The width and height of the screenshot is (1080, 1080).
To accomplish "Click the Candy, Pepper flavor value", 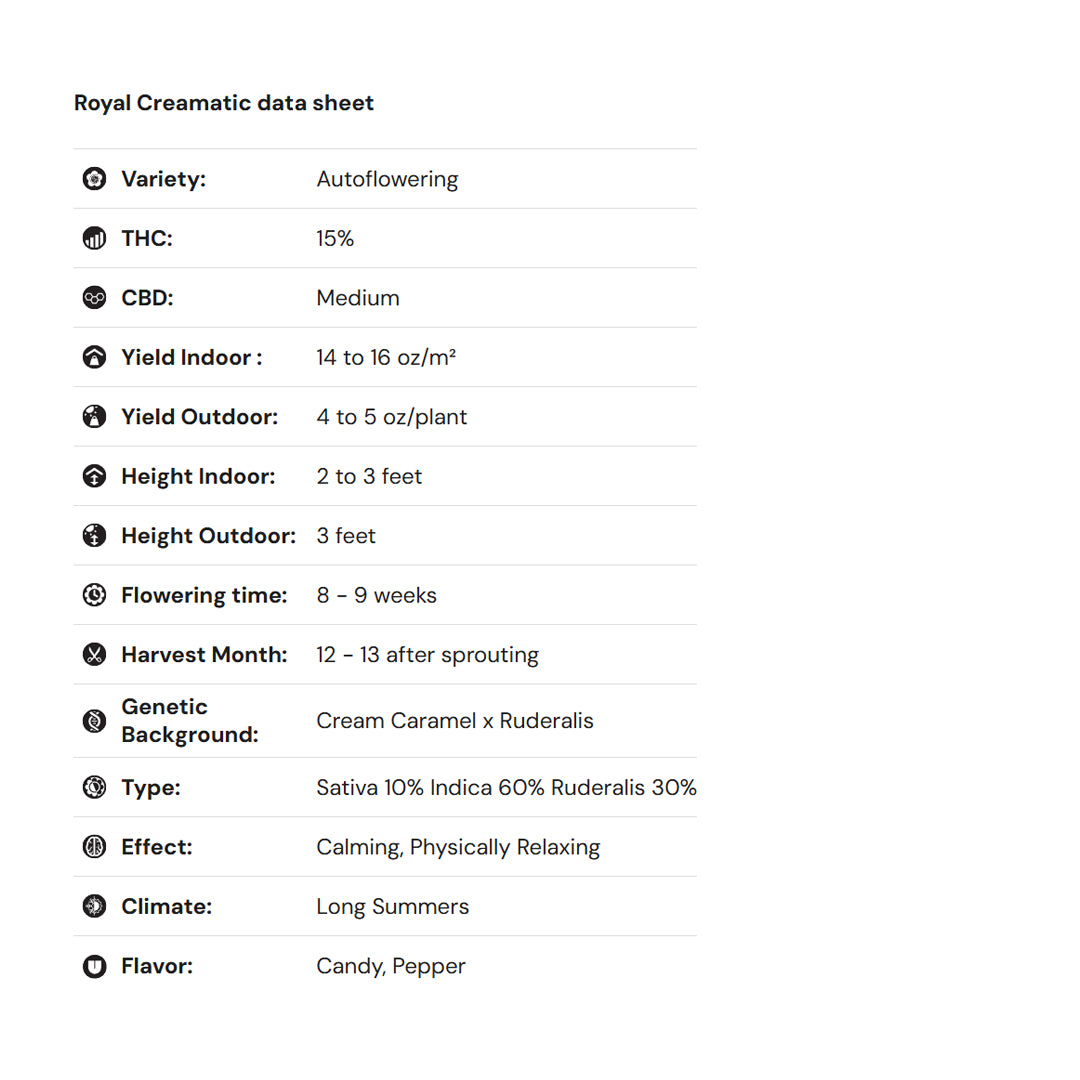I will (391, 966).
